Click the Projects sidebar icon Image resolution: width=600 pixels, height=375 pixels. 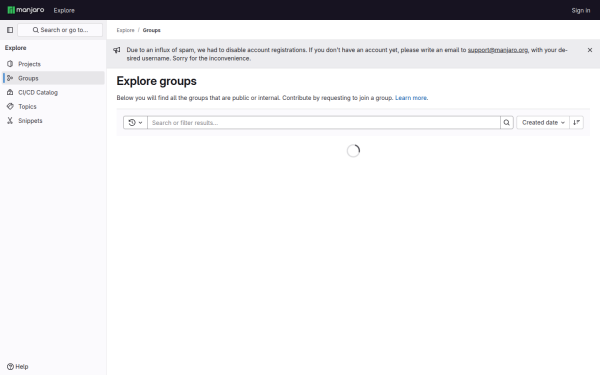click(10, 64)
